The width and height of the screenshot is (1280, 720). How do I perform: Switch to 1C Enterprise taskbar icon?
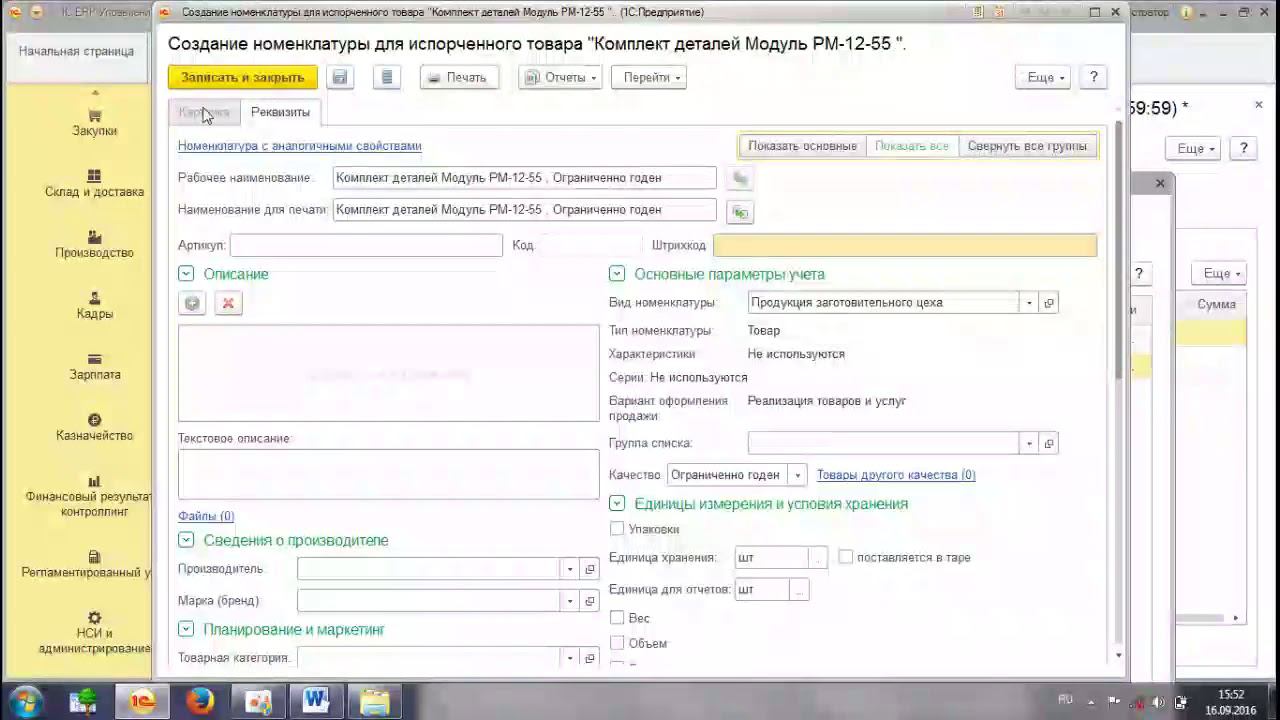pos(142,701)
